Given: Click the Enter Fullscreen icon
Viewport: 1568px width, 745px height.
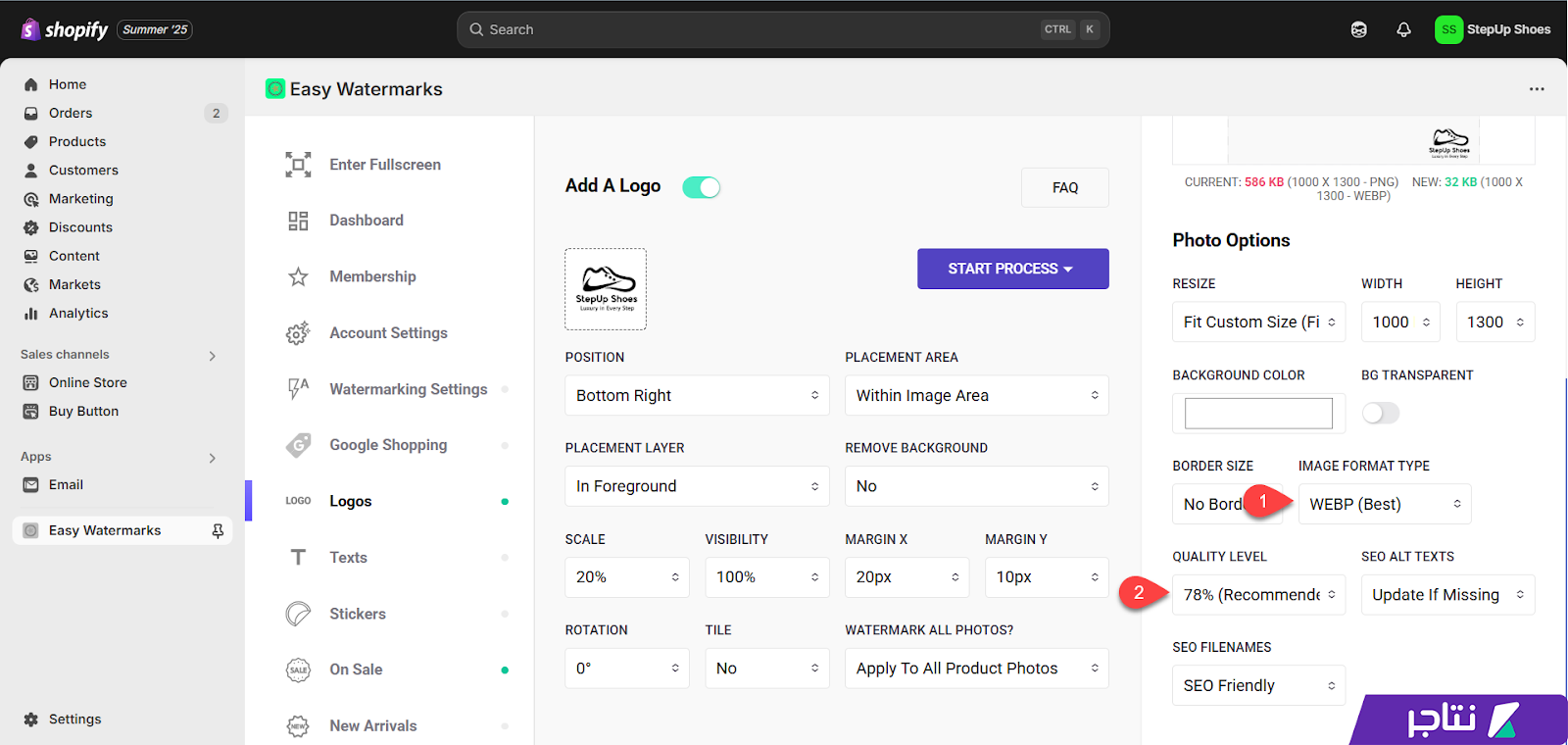Looking at the screenshot, I should point(298,165).
